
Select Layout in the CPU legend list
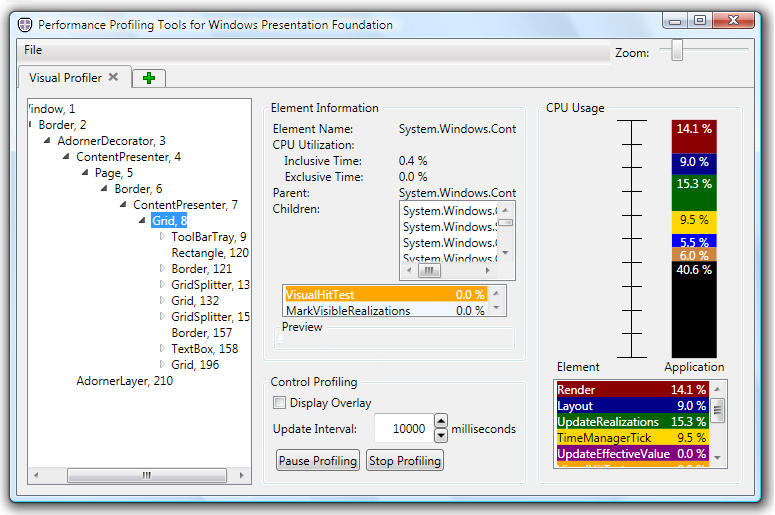click(x=633, y=406)
